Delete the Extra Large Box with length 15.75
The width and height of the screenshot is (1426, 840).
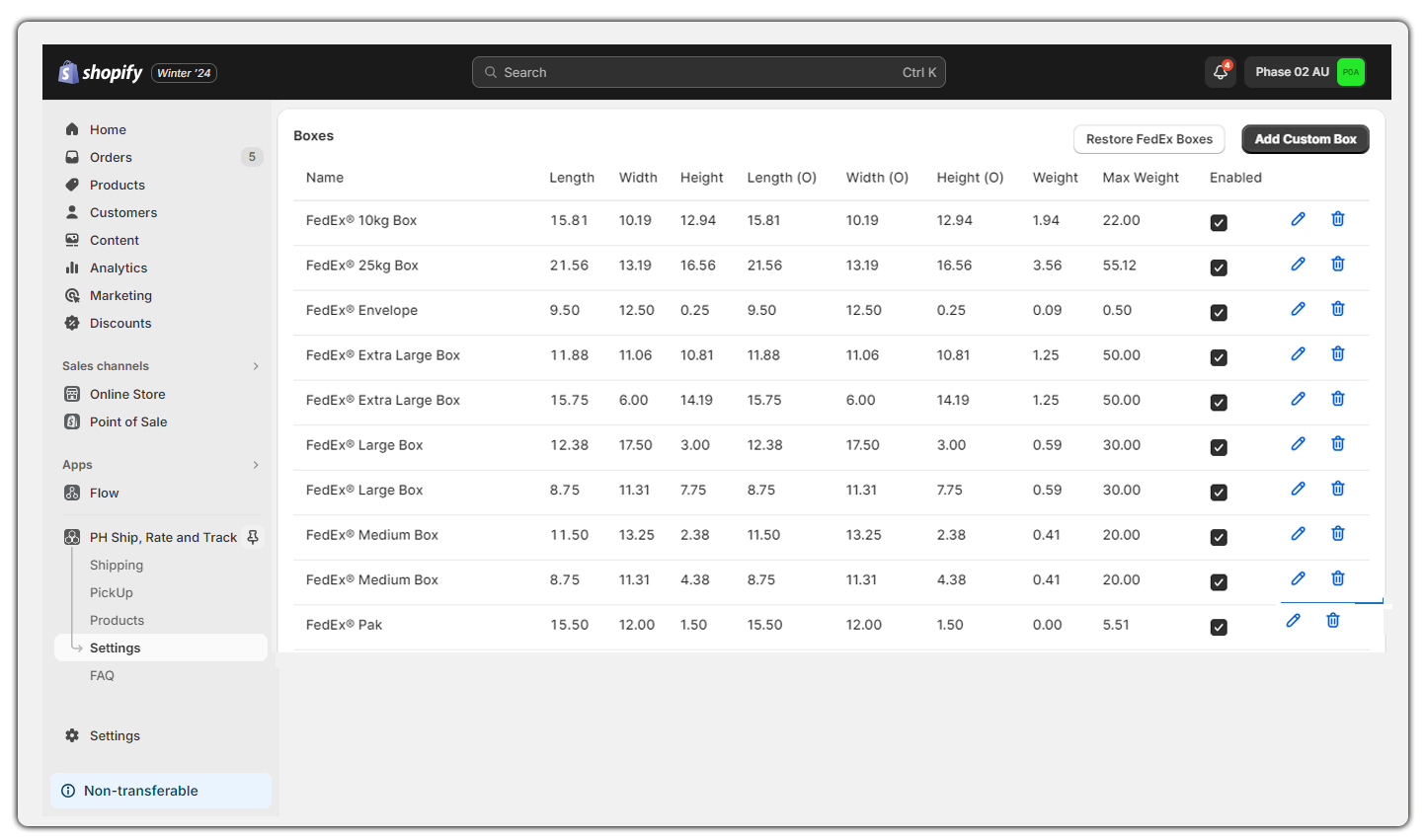[x=1337, y=399]
